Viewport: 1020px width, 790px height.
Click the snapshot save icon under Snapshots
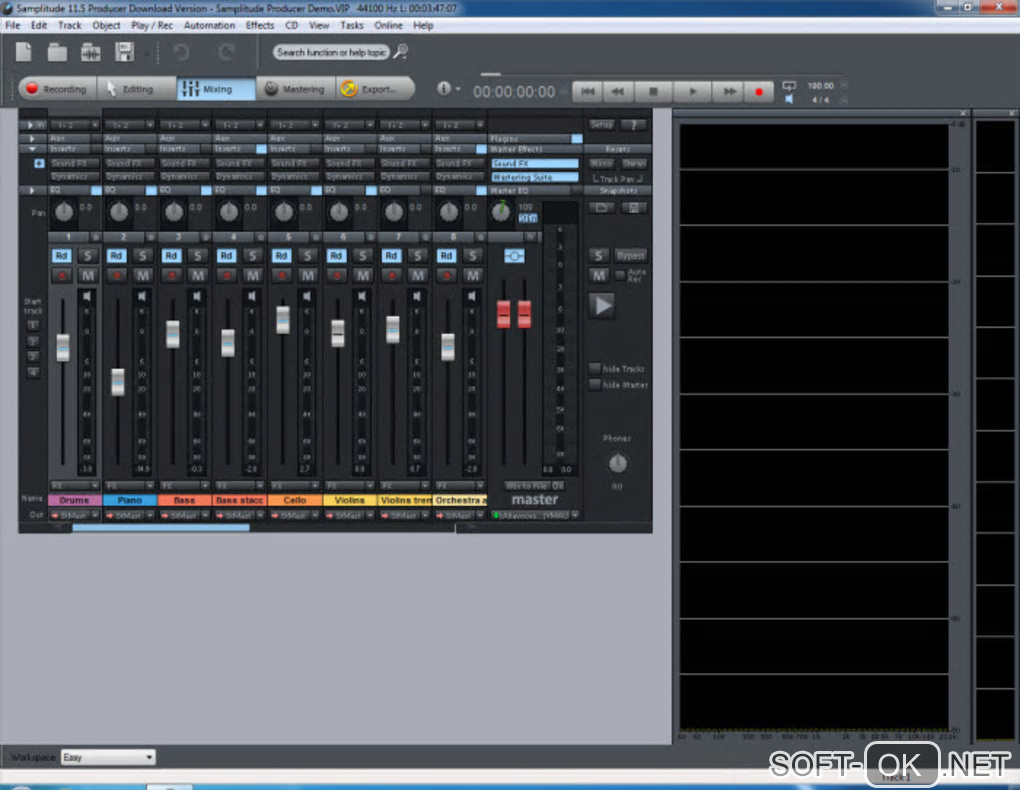point(634,208)
